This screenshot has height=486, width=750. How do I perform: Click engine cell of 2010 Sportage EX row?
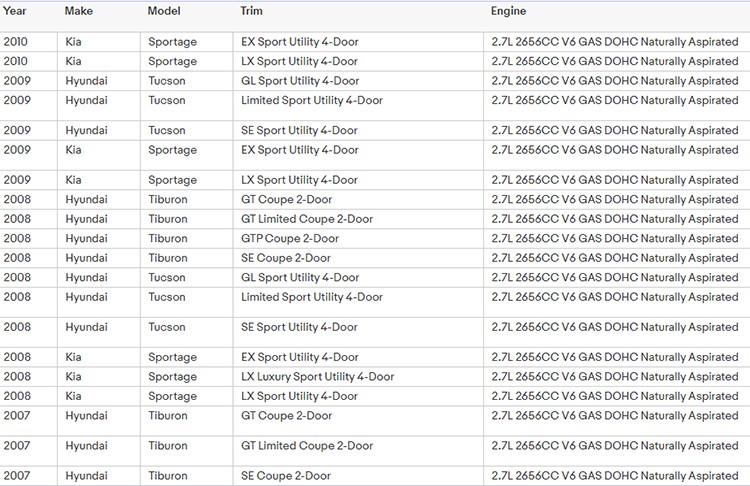point(615,42)
